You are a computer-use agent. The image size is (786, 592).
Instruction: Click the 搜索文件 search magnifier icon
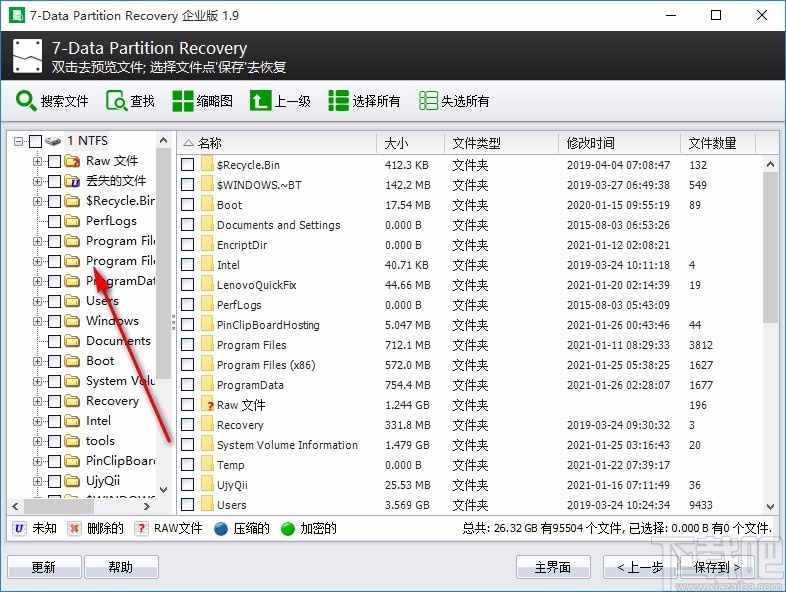(26, 100)
